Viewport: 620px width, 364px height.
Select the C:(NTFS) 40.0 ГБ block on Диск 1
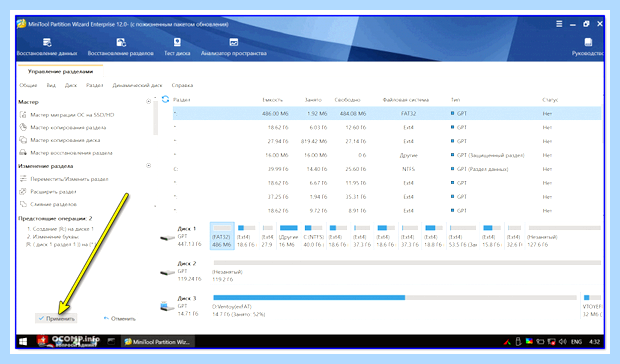click(314, 236)
